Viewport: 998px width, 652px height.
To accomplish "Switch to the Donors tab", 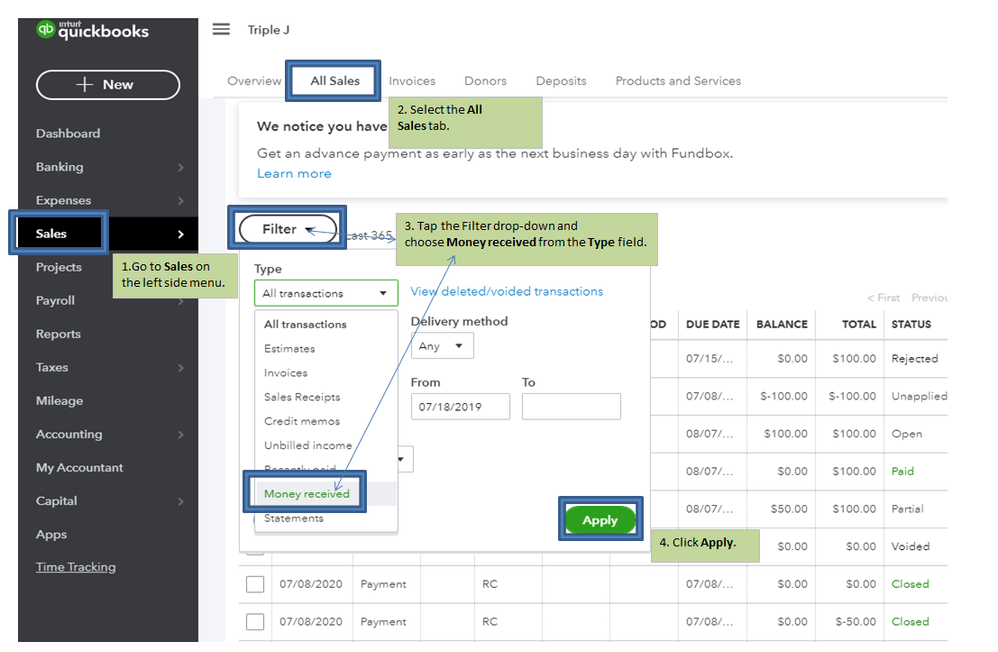I will pyautogui.click(x=485, y=81).
